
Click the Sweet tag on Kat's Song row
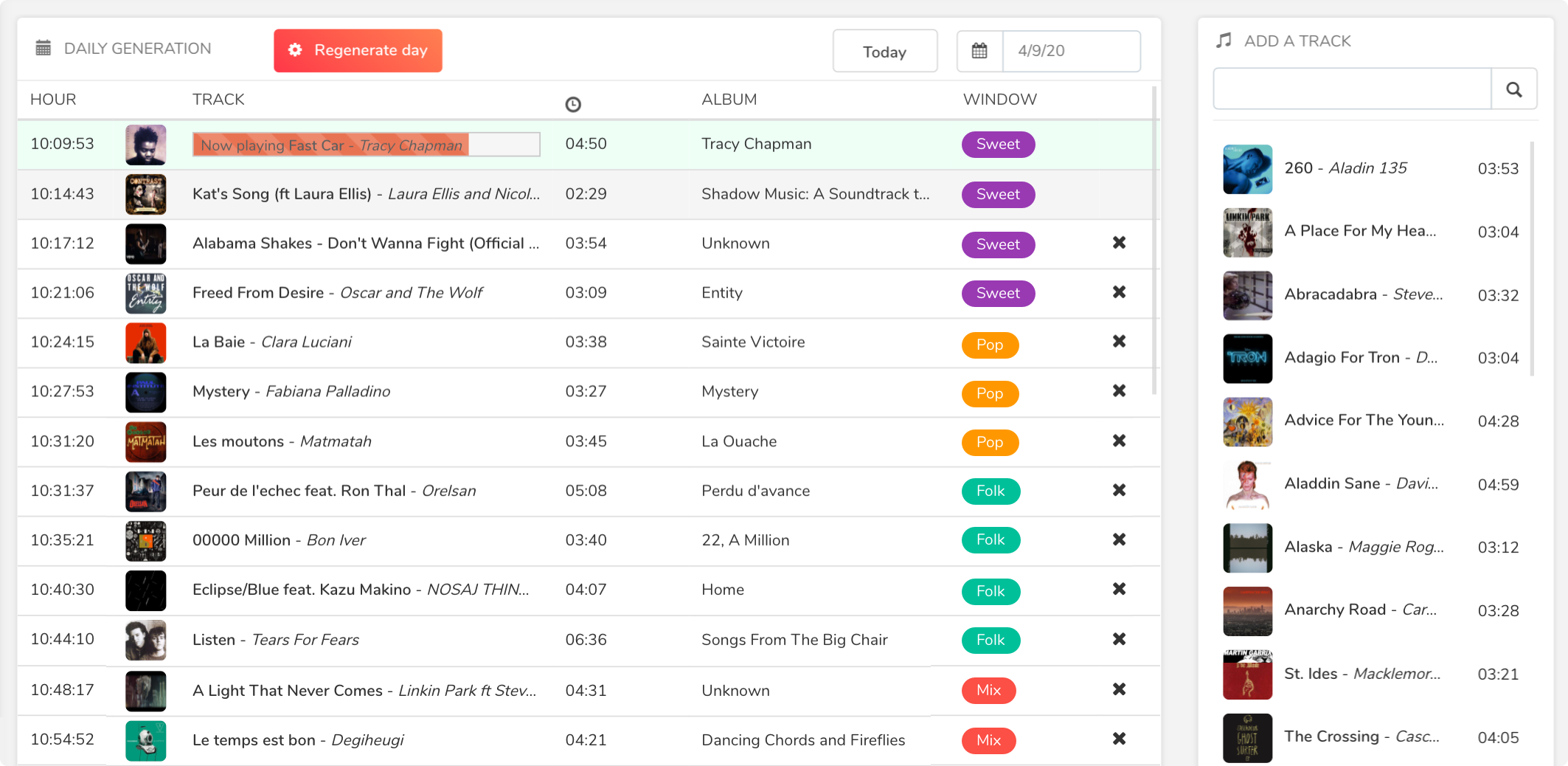click(x=998, y=194)
